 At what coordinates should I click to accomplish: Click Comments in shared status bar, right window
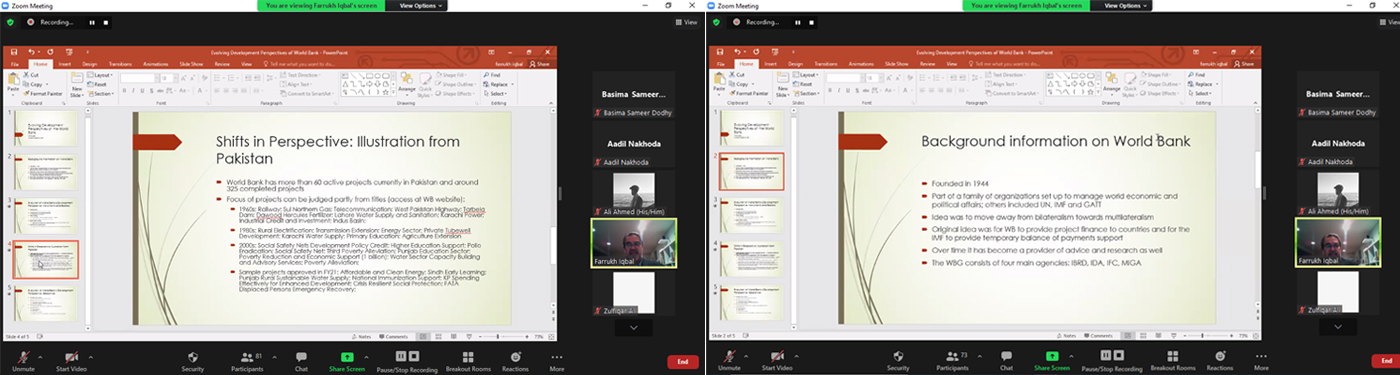[1097, 336]
